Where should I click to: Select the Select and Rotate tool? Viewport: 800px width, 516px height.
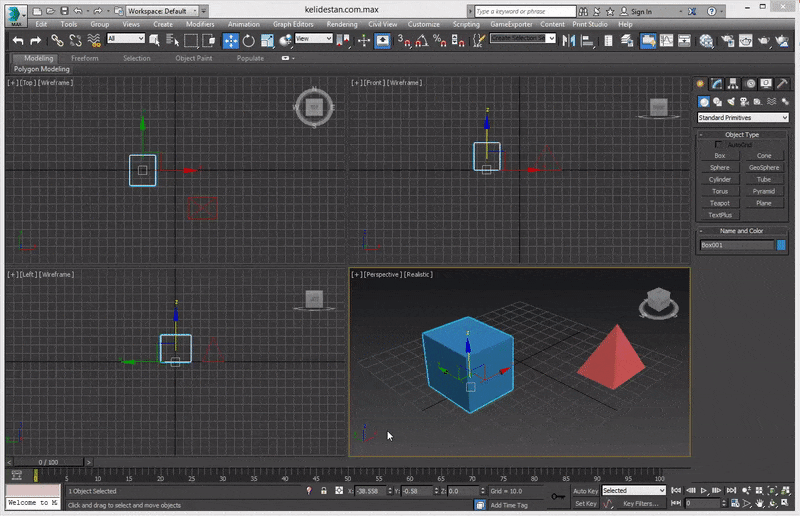249,41
